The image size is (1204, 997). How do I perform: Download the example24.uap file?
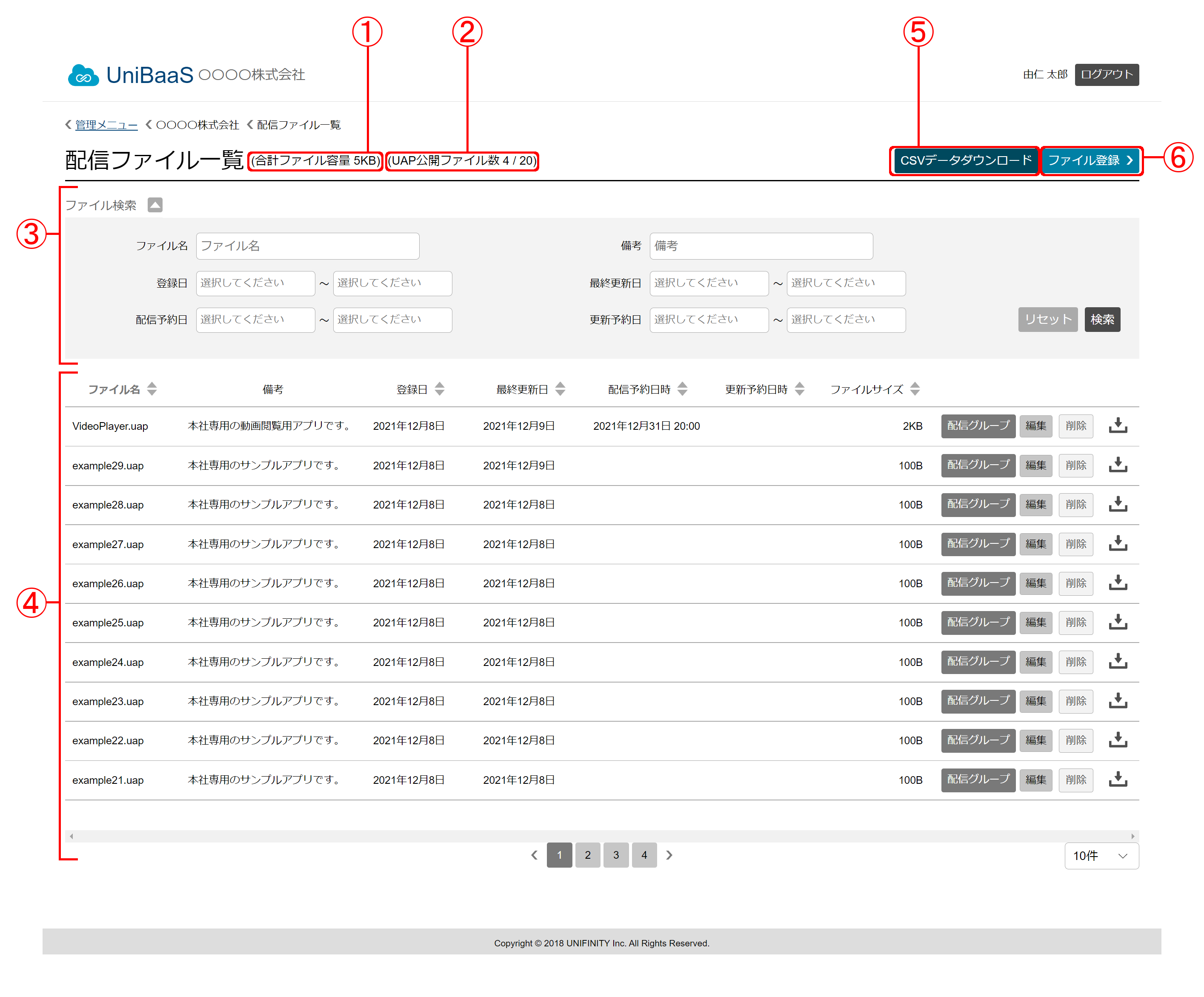[1118, 662]
